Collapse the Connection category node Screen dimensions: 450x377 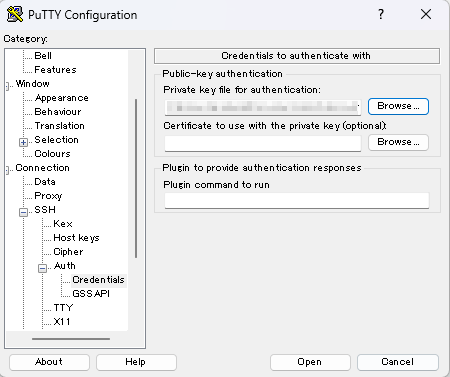(7, 170)
